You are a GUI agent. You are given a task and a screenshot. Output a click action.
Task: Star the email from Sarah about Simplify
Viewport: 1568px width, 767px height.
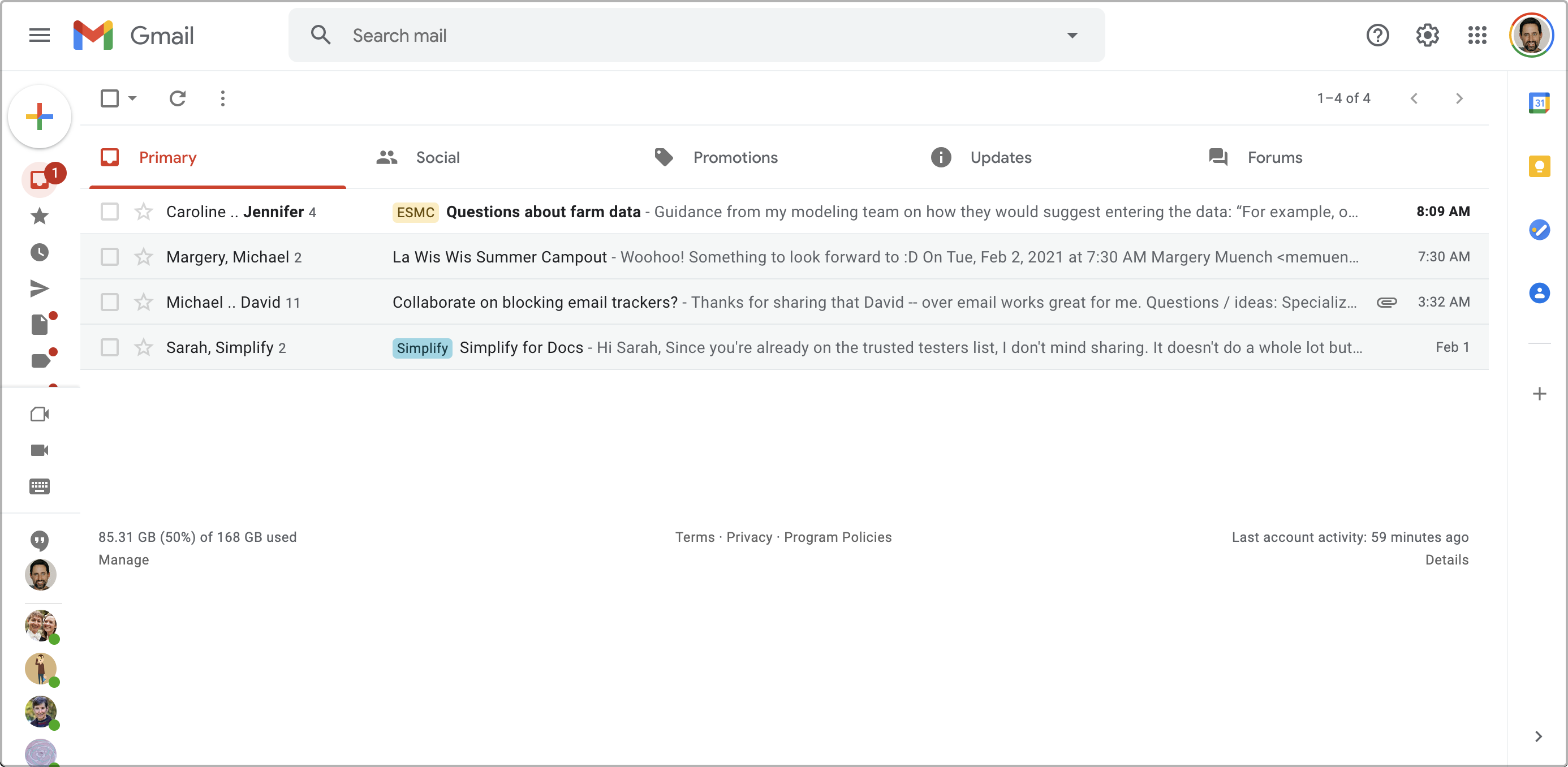tap(143, 348)
